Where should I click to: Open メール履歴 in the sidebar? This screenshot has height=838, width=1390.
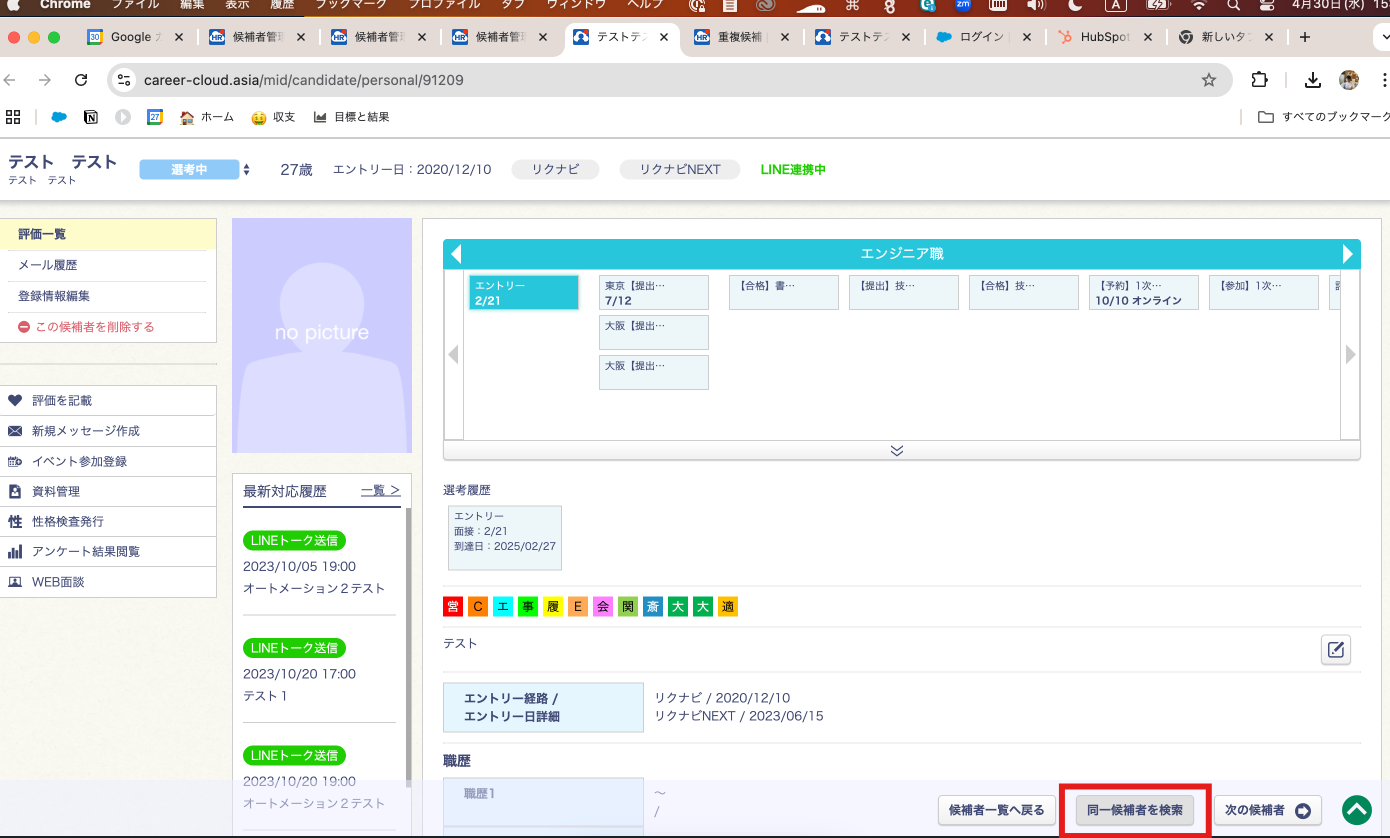pyautogui.click(x=48, y=265)
